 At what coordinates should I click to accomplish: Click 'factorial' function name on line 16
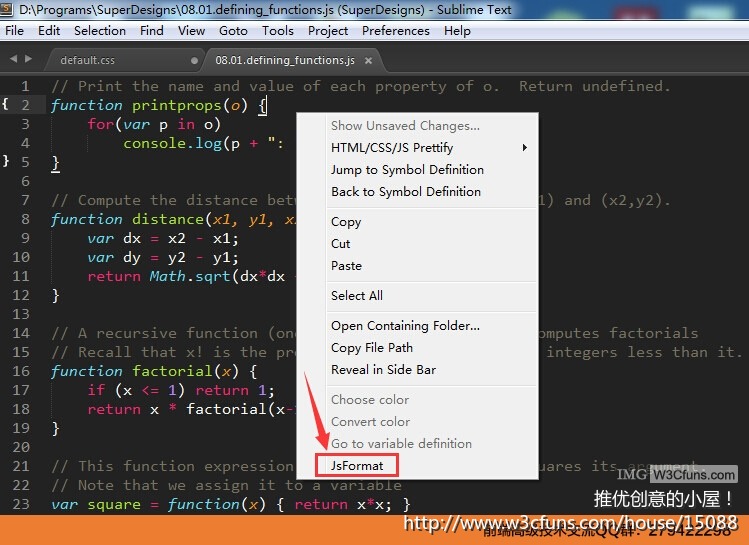tap(172, 371)
